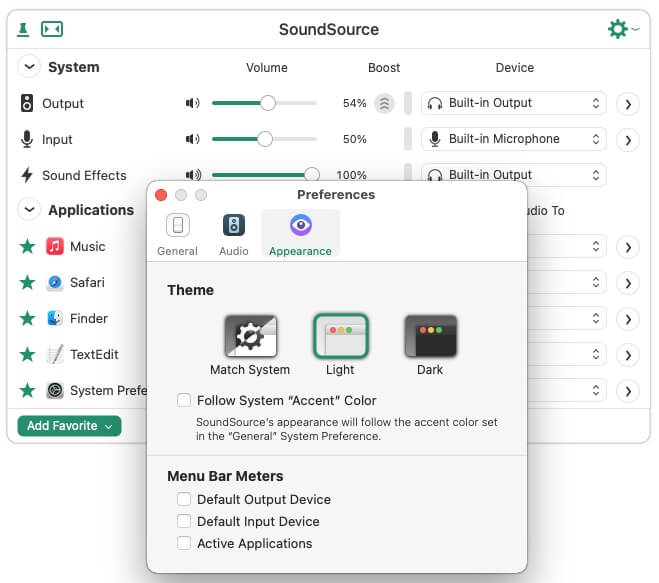
Task: Expand Safari row details arrow
Action: [627, 283]
